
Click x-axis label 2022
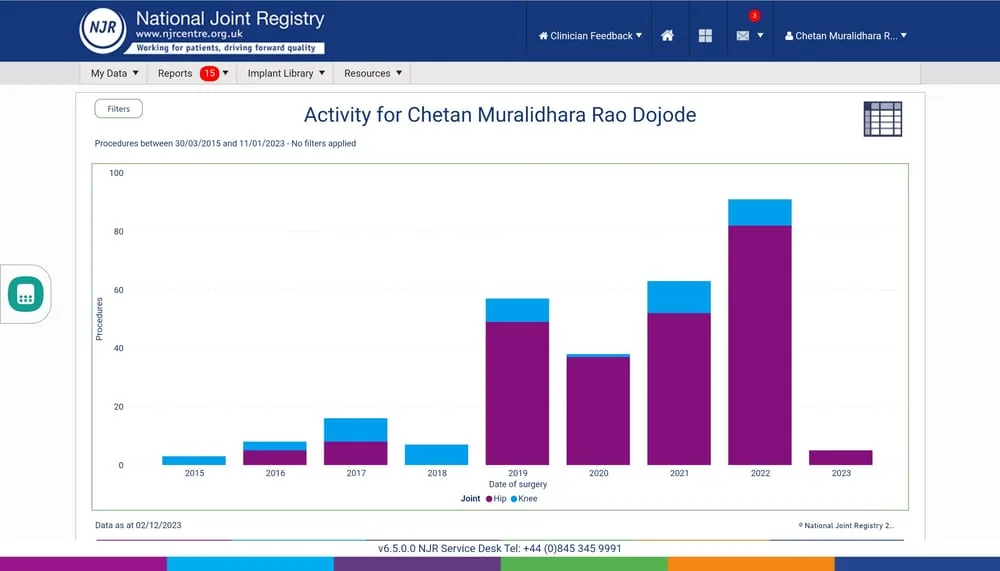click(760, 473)
